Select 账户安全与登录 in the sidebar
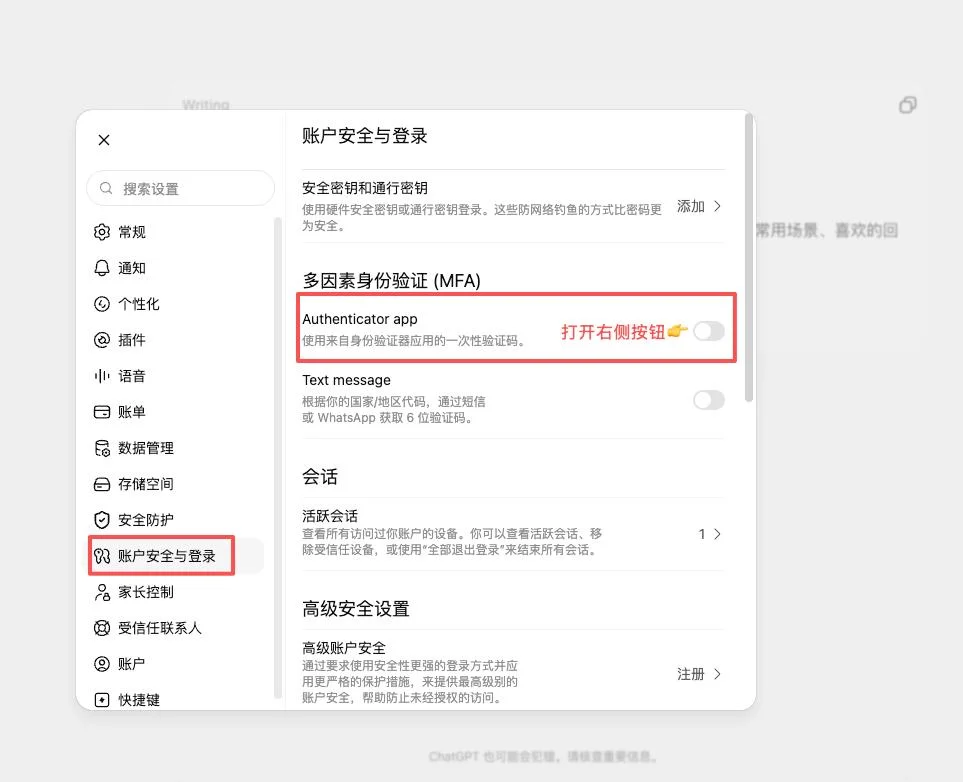963x782 pixels. click(x=178, y=556)
